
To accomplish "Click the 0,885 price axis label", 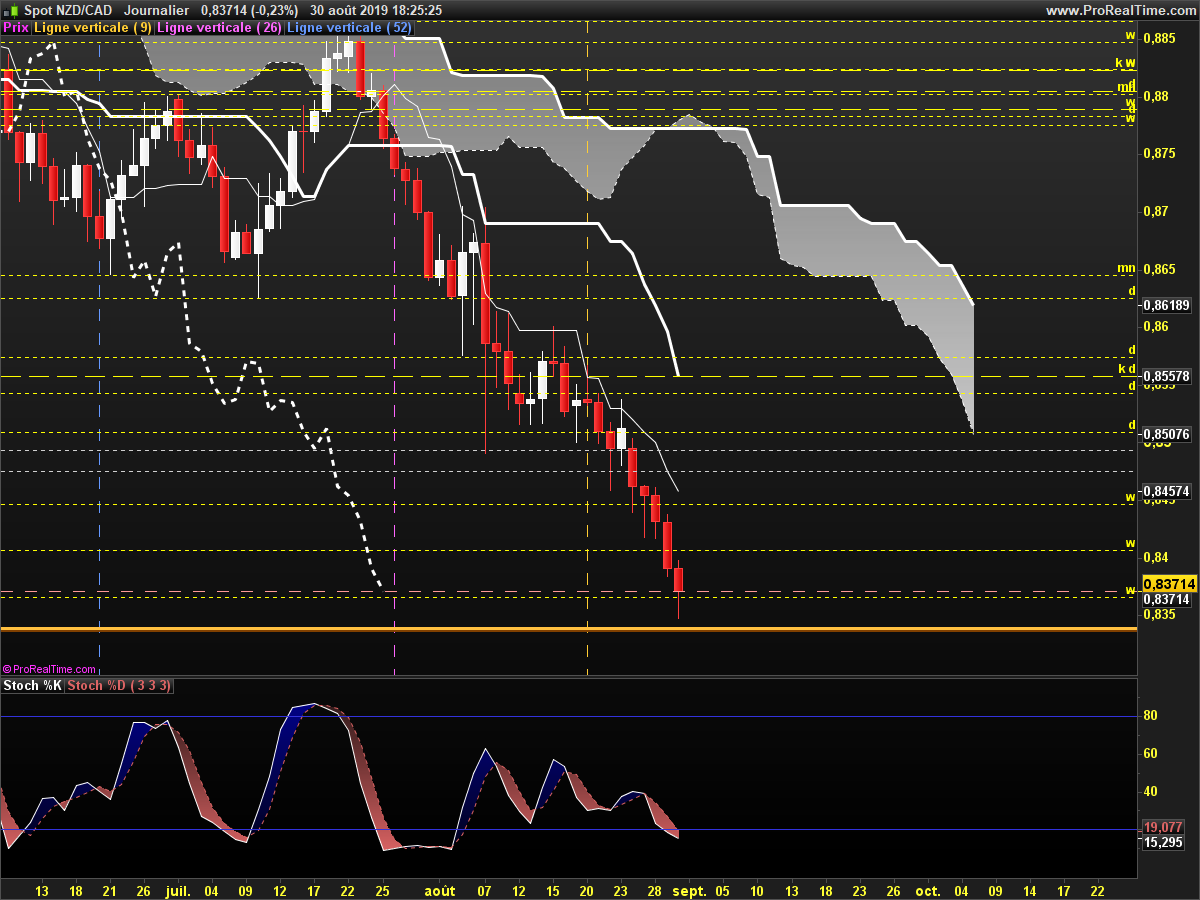I will [x=1160, y=38].
